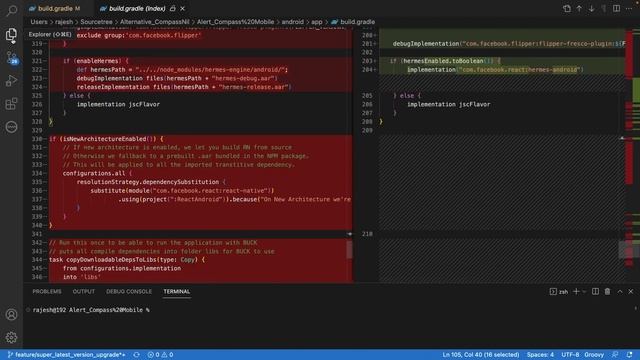Open the launch profile dropdown arrow beside plus
Viewport: 640px width, 360px height.
[584, 291]
